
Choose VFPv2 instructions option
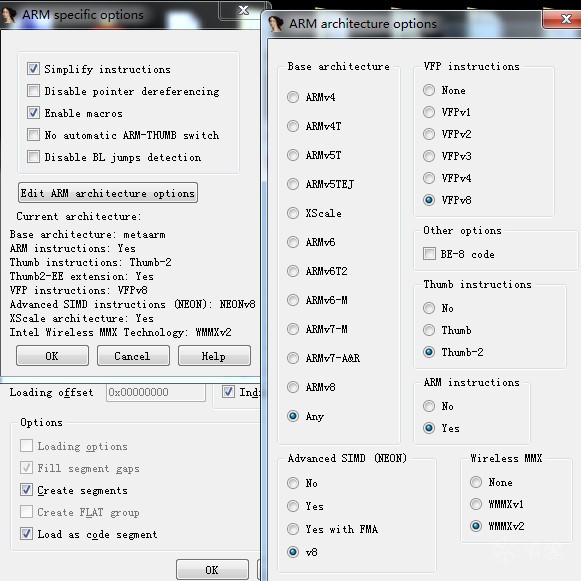pos(429,134)
